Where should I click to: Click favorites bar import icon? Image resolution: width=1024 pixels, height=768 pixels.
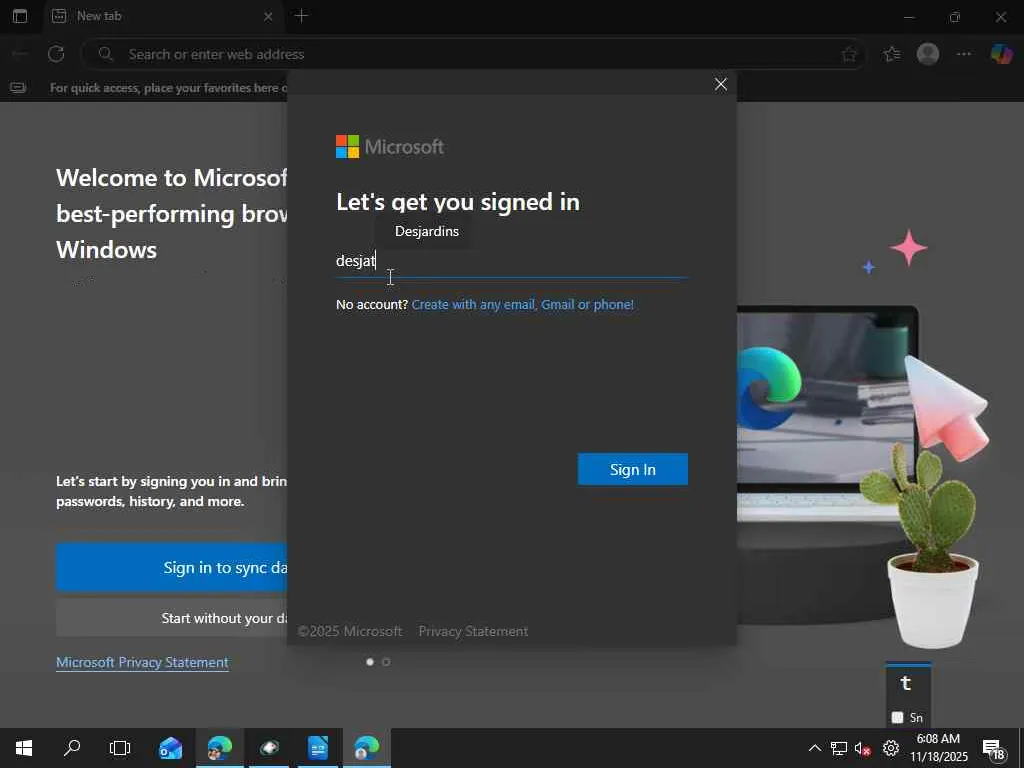(x=18, y=88)
